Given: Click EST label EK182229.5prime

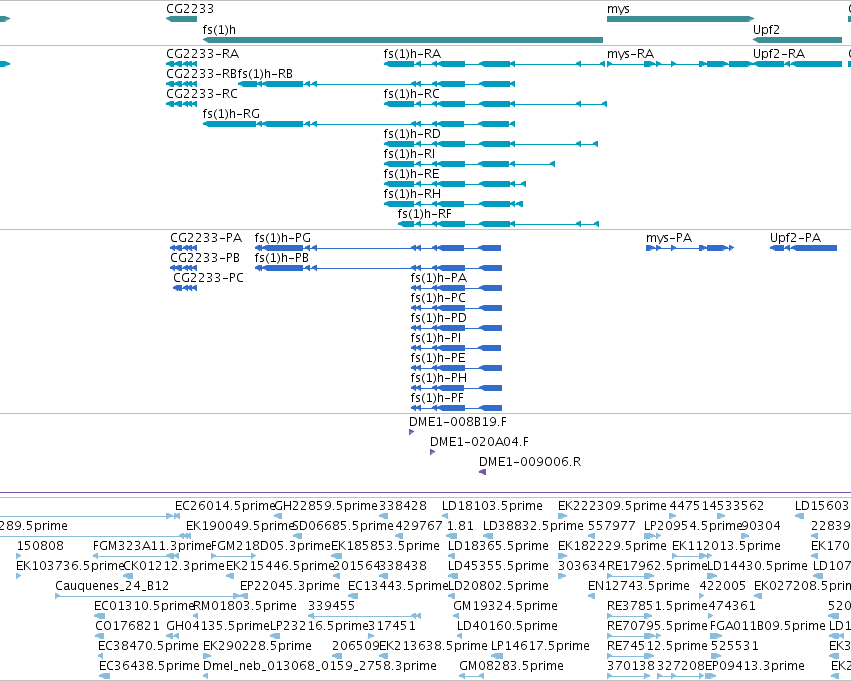Looking at the screenshot, I should 612,546.
